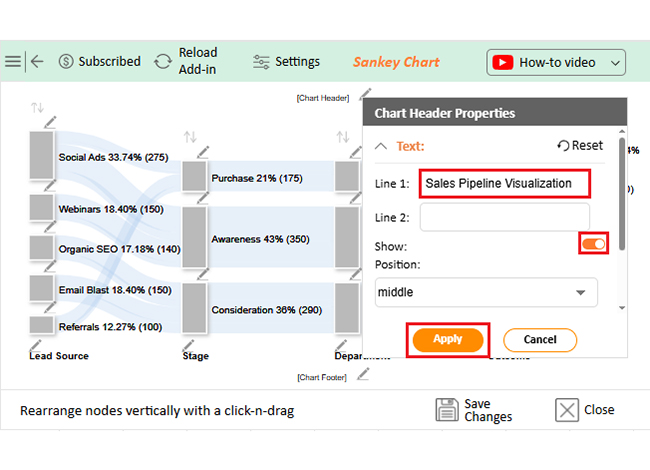Viewport: 650px width, 470px height.
Task: Edit Lead Source label with pencil icon
Action: tap(36, 345)
